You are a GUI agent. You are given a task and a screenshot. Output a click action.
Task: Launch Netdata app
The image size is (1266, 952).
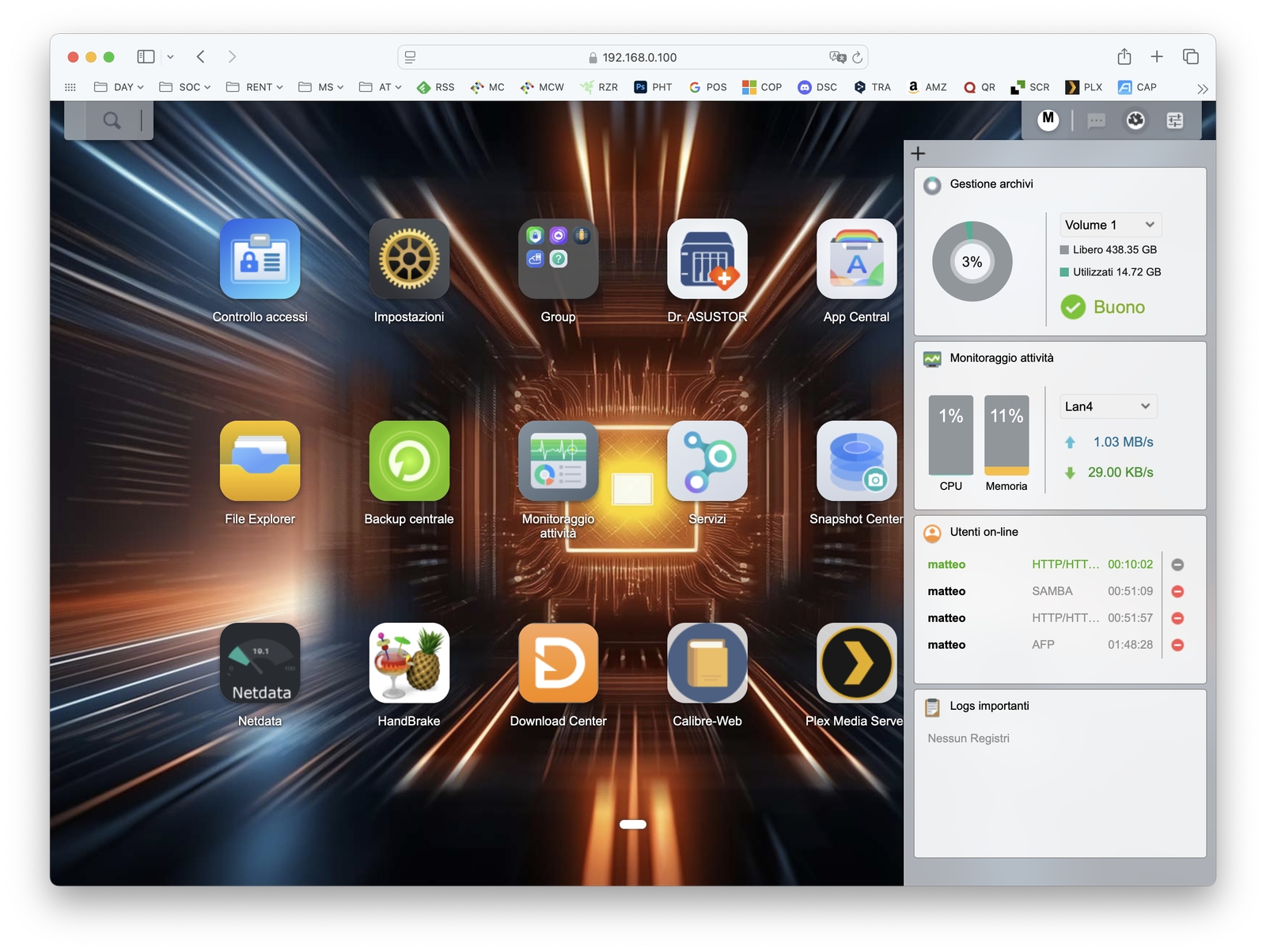point(260,663)
